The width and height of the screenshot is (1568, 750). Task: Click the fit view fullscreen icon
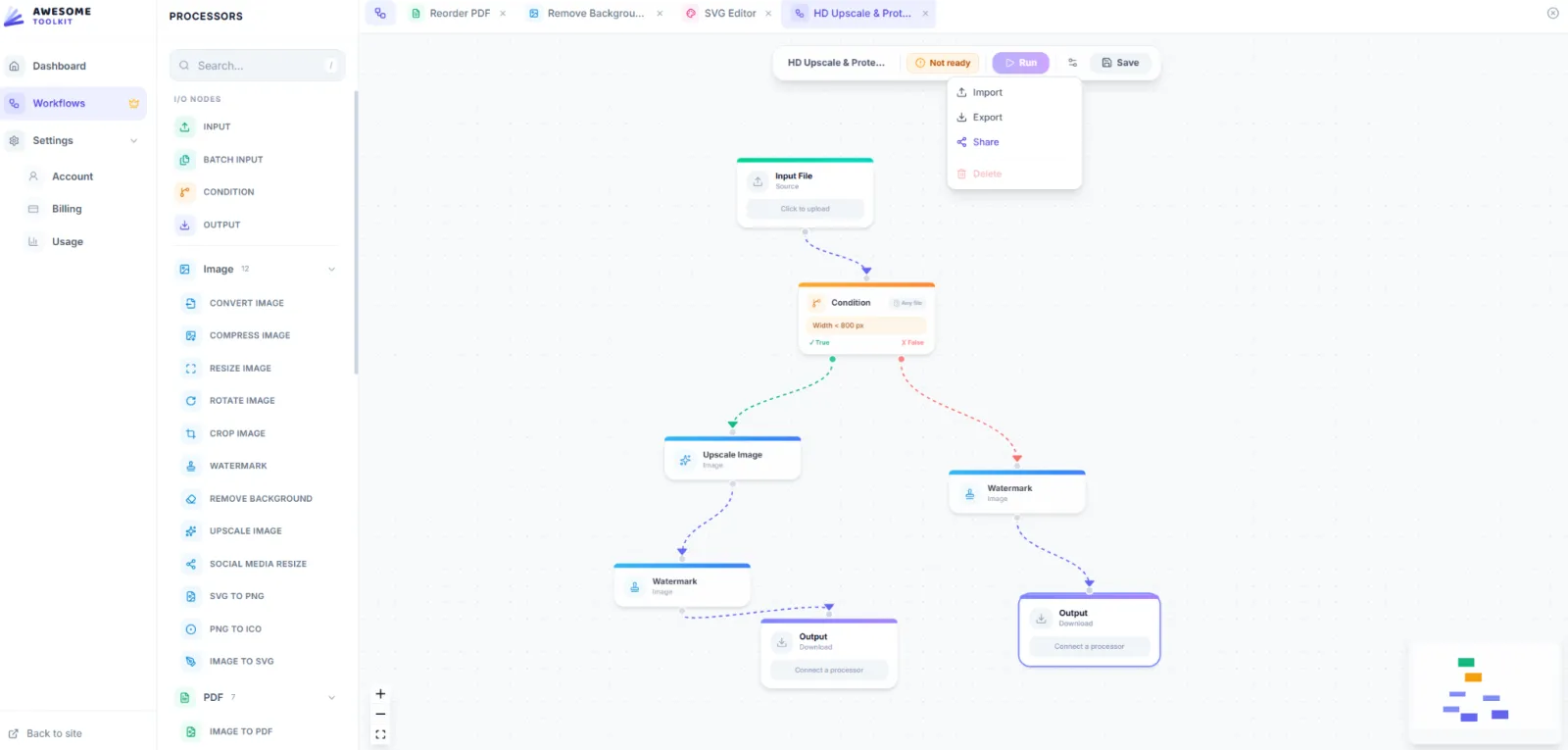point(380,734)
